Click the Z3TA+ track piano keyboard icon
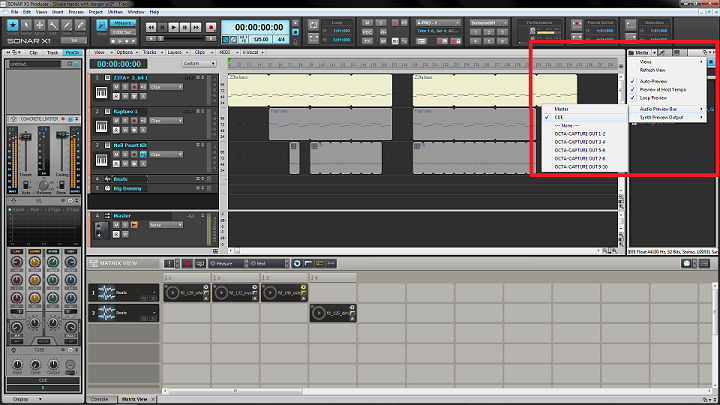The image size is (720, 405). click(101, 92)
